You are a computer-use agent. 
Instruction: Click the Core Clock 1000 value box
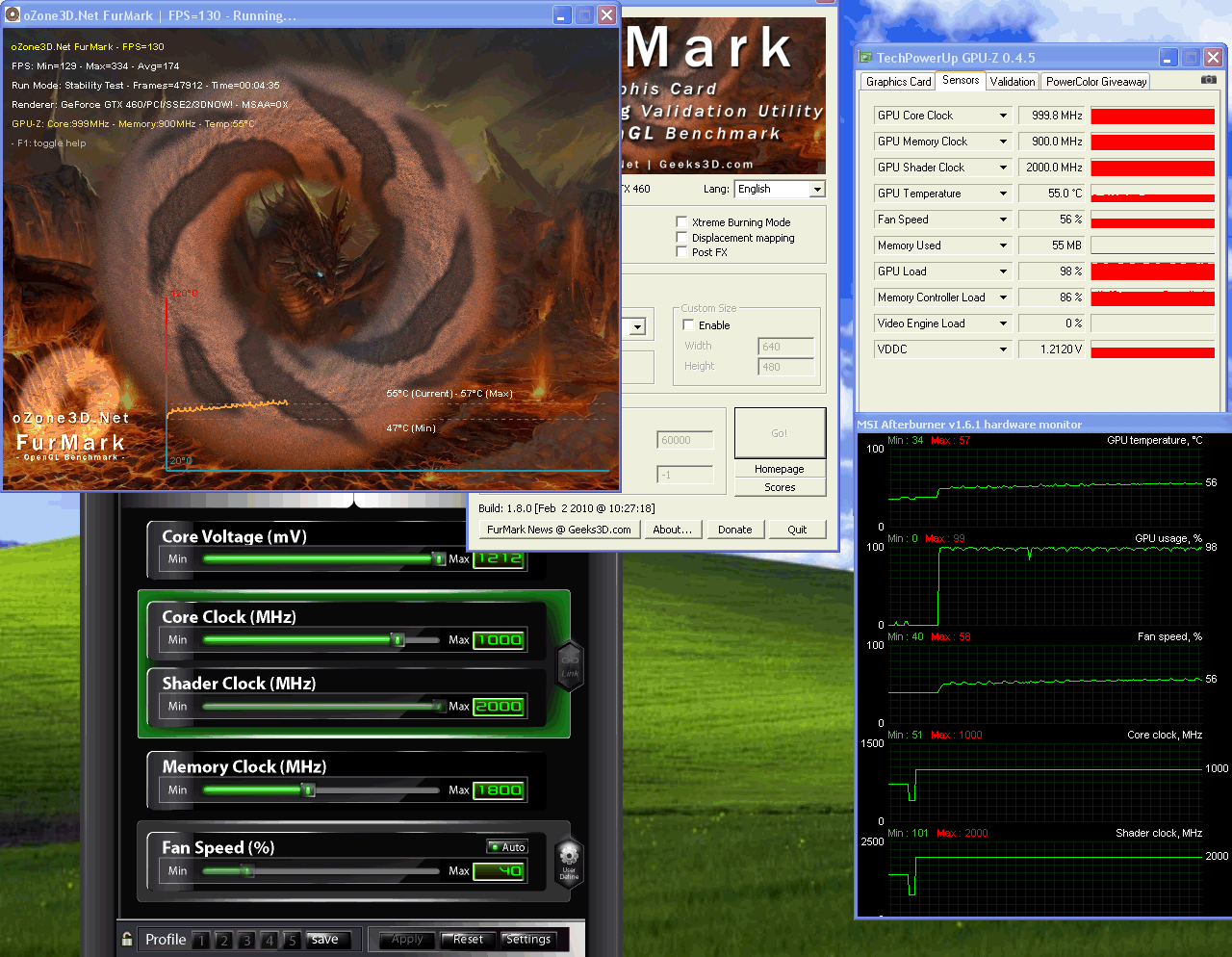[x=499, y=640]
